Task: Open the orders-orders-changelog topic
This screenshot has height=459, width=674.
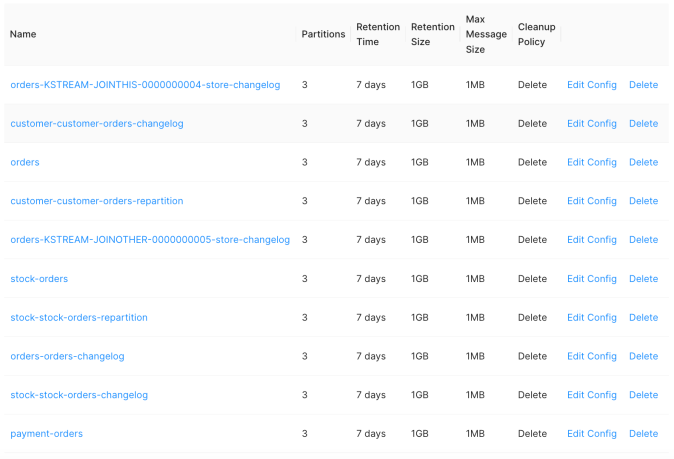Action: tap(67, 356)
